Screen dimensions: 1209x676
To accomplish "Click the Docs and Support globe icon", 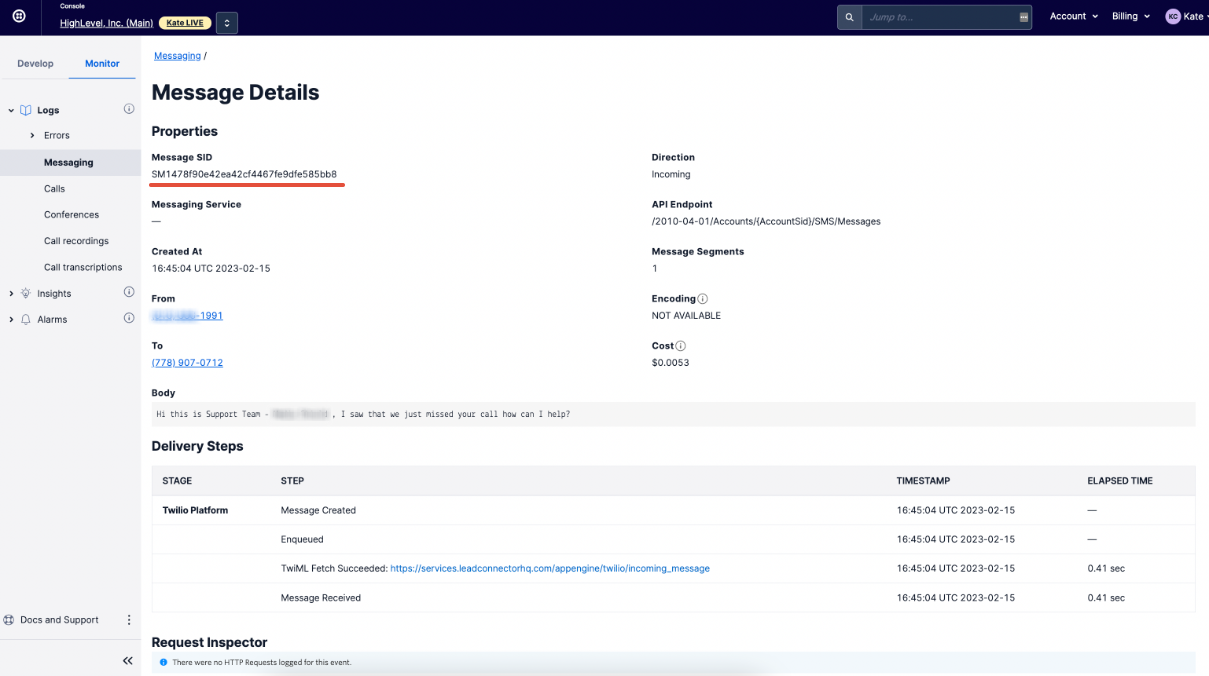I will [9, 620].
